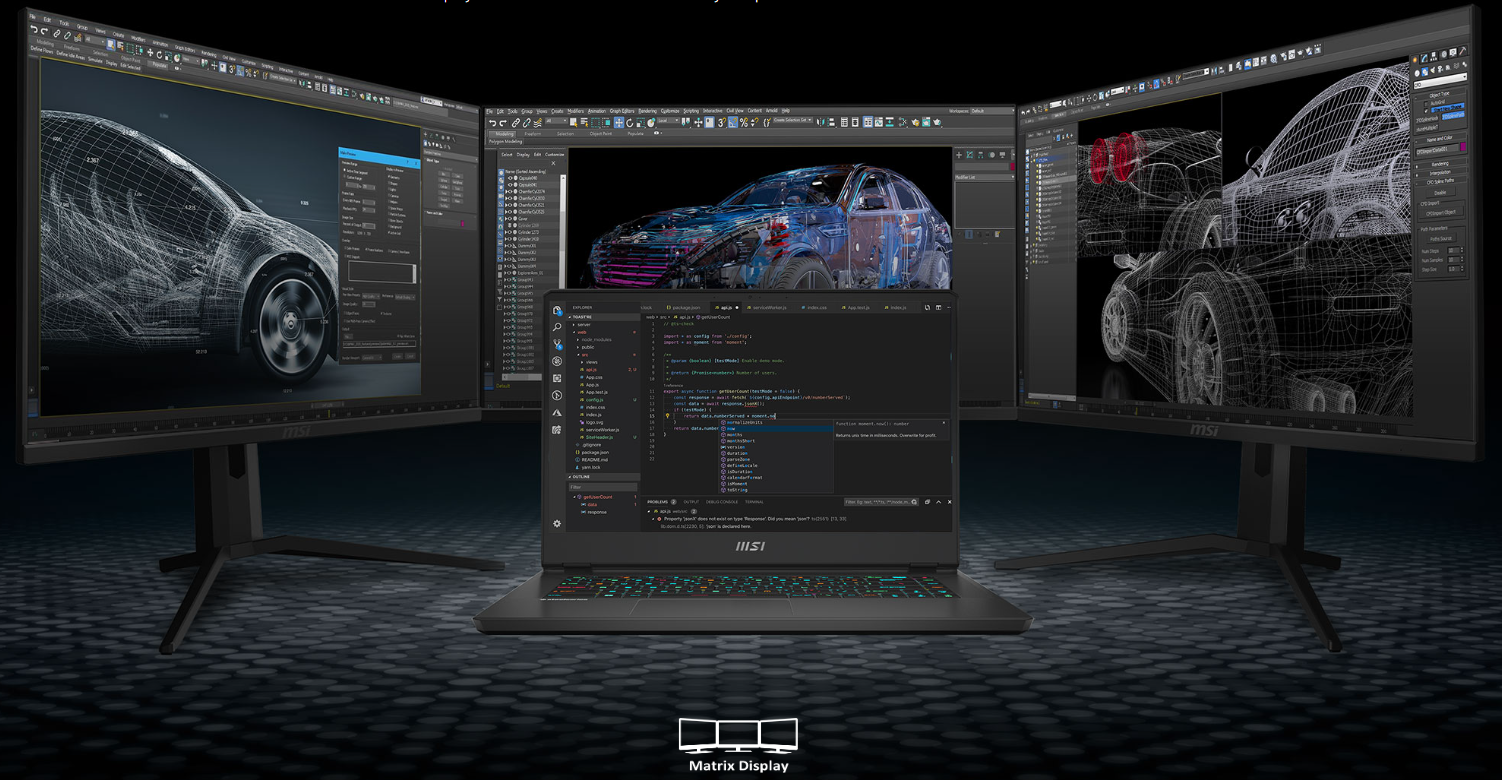This screenshot has height=780, width=1502.
Task: Click Polygon Modeling button, center monitor
Action: point(506,141)
